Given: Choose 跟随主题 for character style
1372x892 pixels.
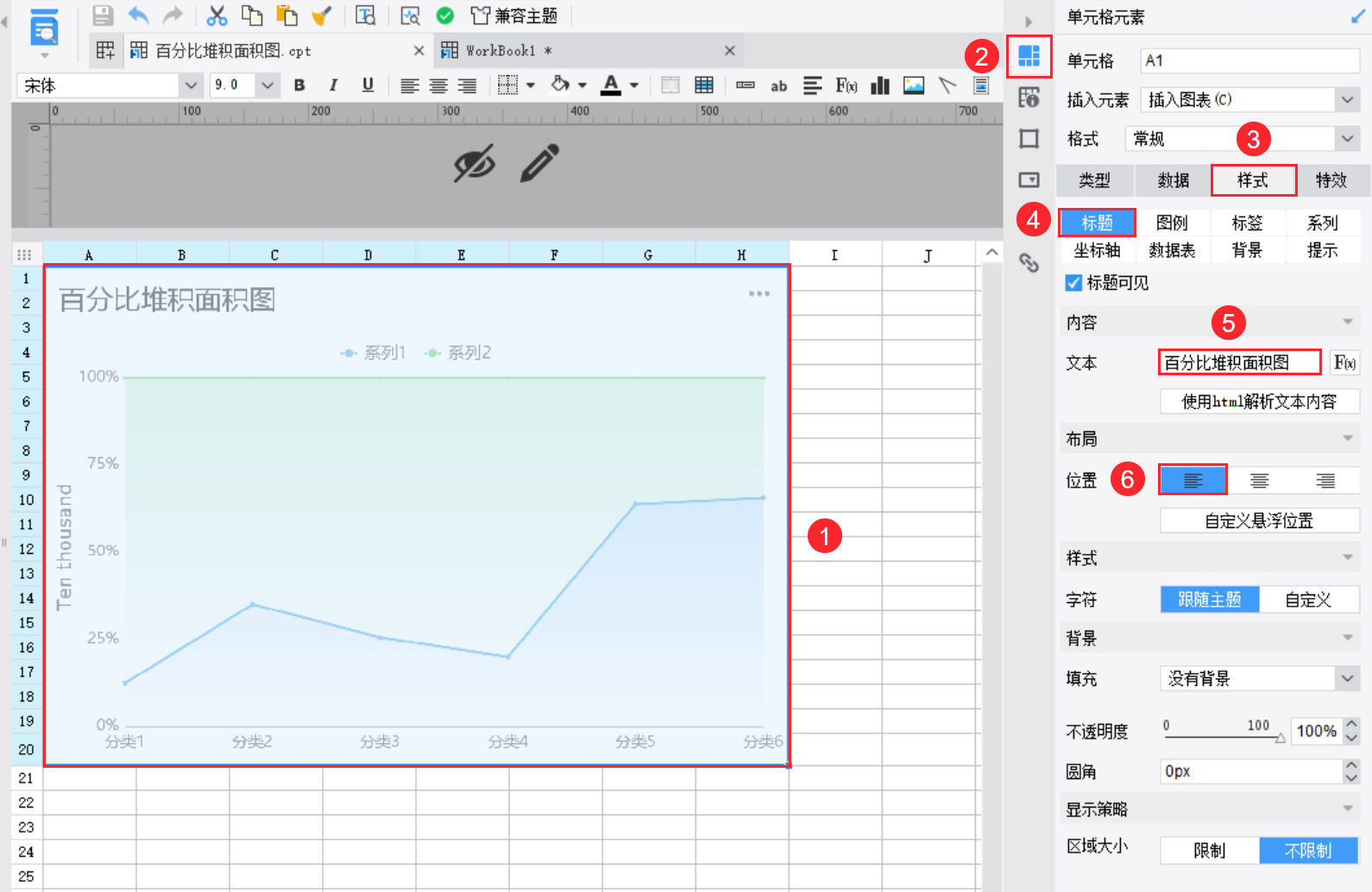Looking at the screenshot, I should [1210, 600].
